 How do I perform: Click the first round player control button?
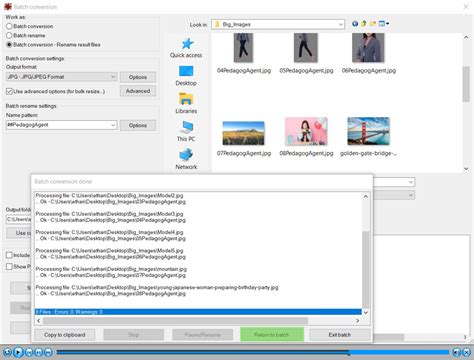click(x=7, y=352)
